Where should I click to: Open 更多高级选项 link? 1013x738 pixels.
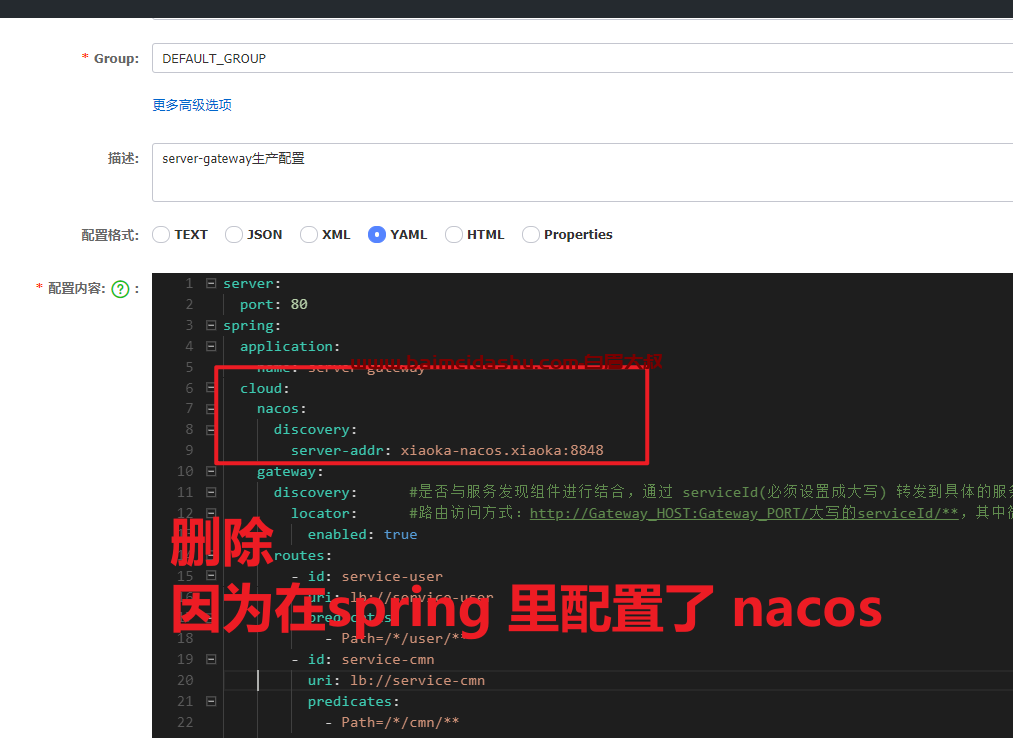[x=192, y=105]
